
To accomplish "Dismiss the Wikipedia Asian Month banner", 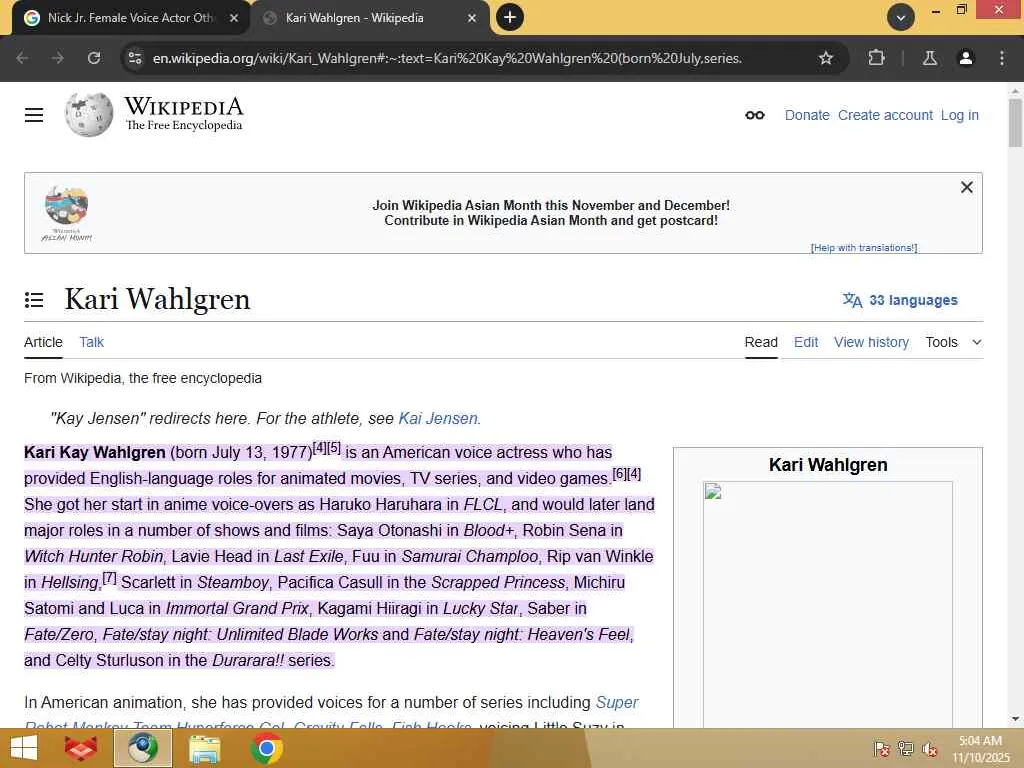I will [x=967, y=187].
